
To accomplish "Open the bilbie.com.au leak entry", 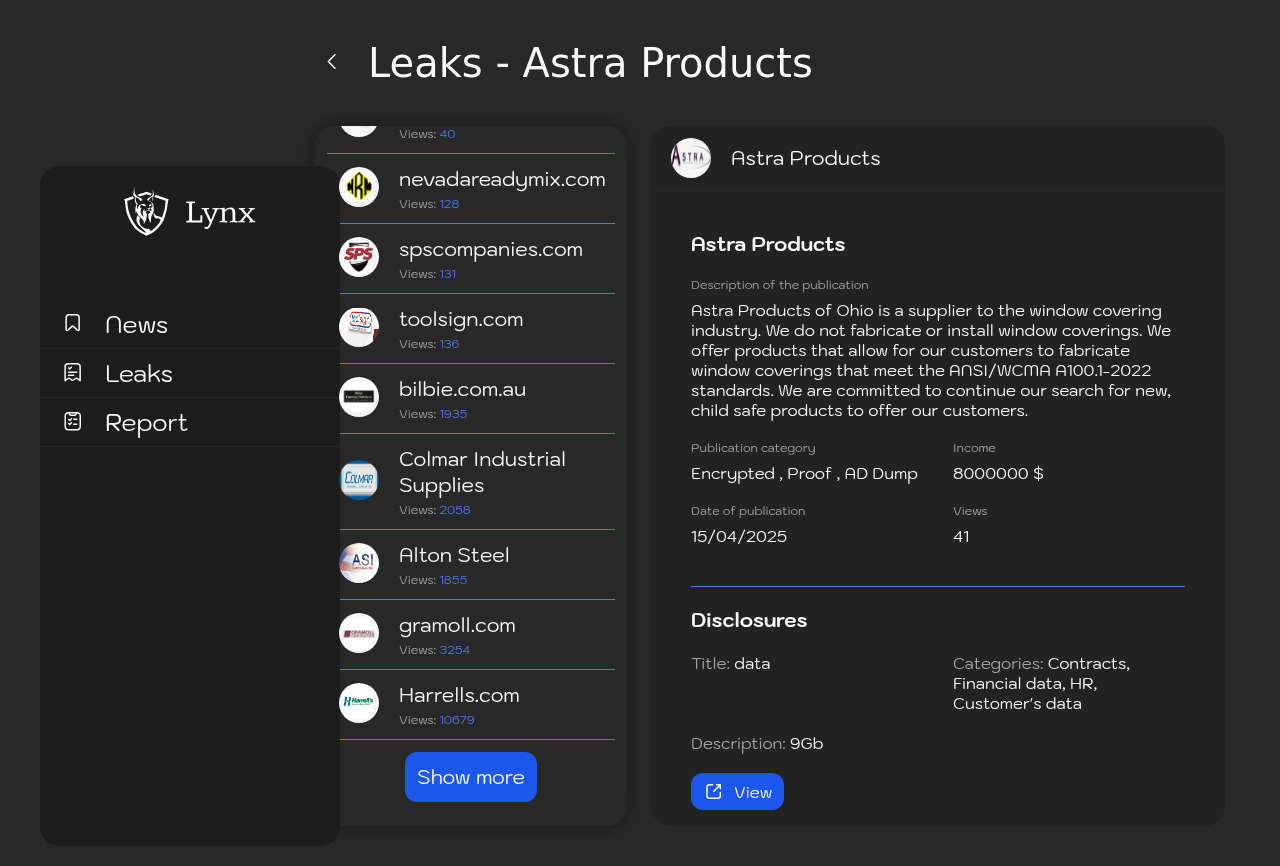I will [471, 399].
